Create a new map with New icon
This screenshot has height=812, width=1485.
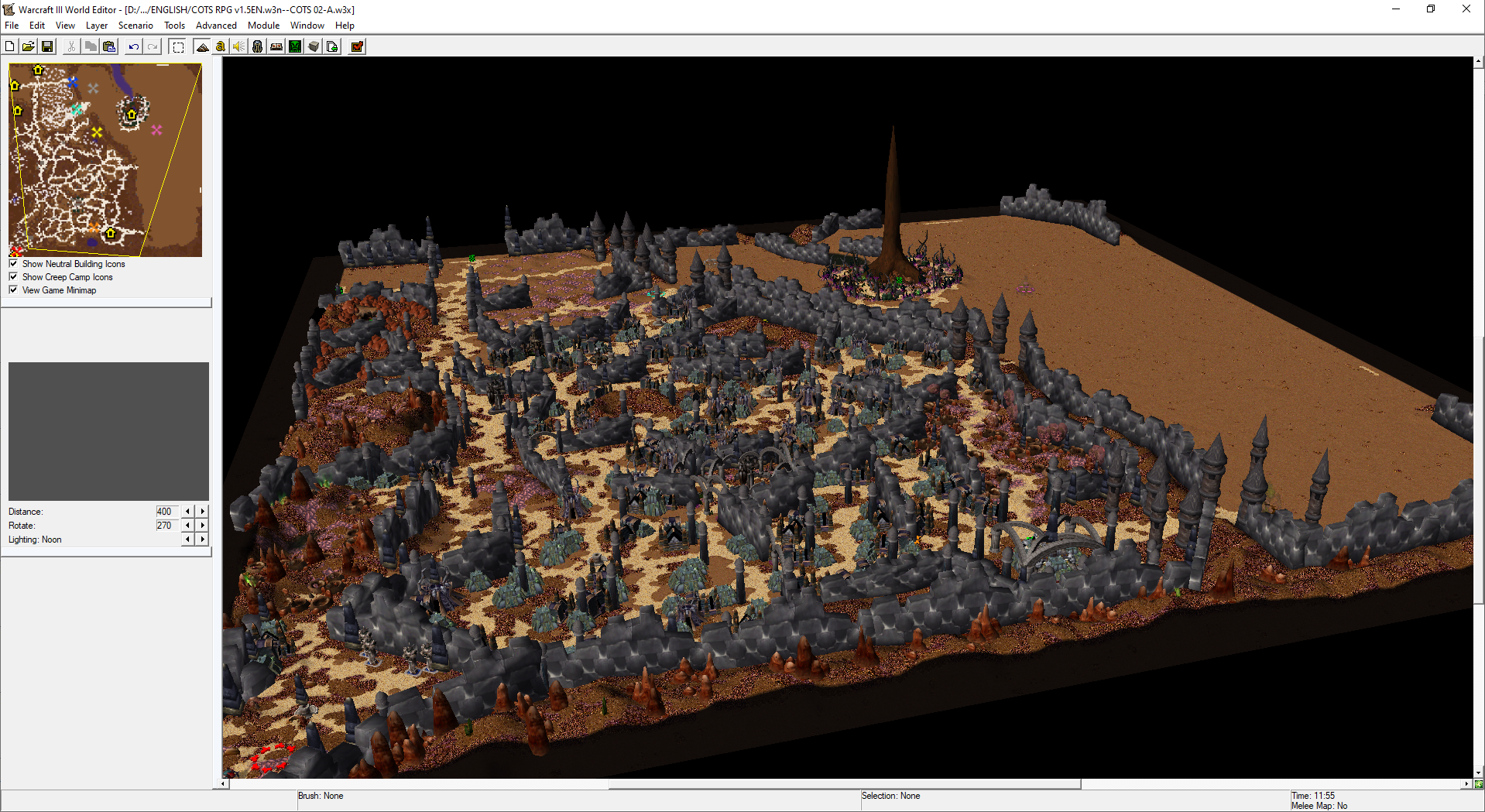(x=10, y=46)
